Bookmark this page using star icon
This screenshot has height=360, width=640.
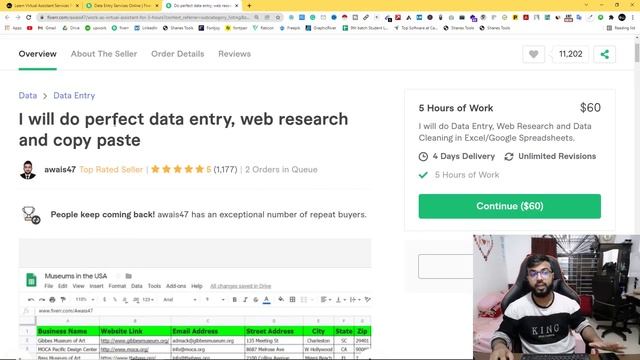278,18
